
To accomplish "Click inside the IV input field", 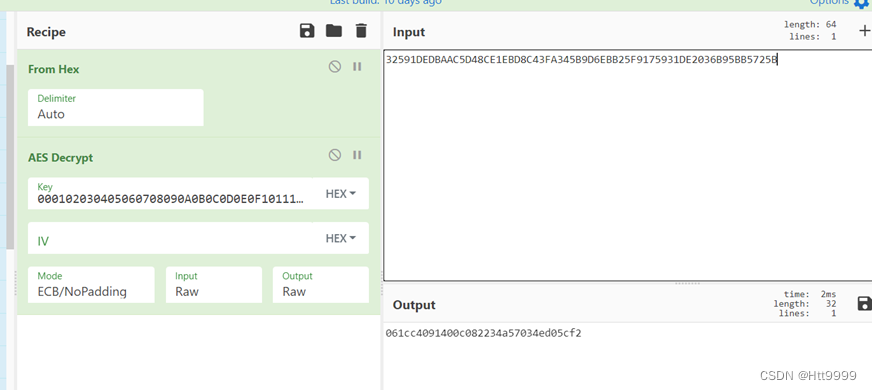I will pos(171,238).
